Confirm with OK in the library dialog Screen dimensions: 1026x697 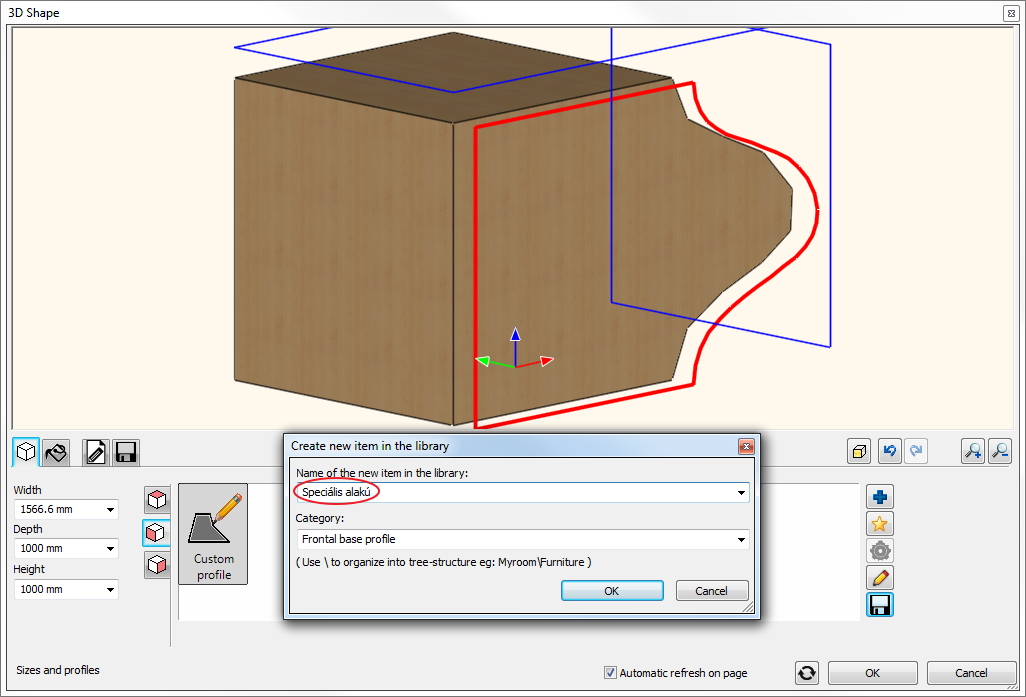(612, 591)
